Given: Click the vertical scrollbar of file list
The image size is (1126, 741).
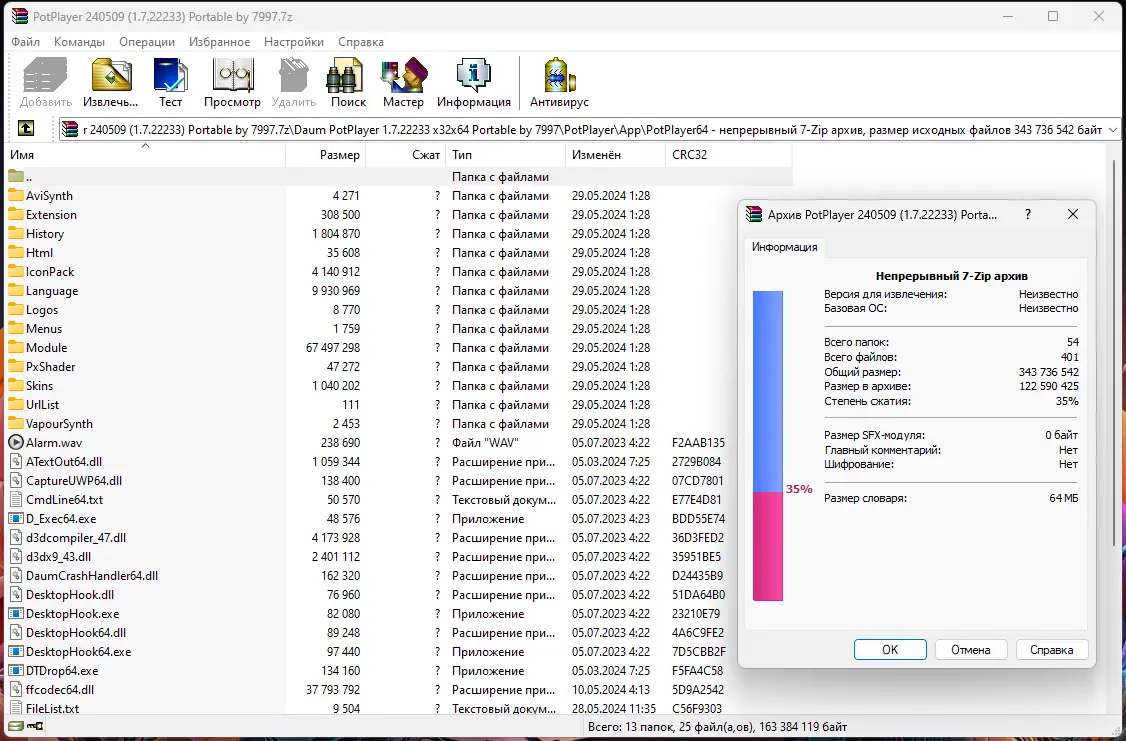Looking at the screenshot, I should tap(1115, 345).
